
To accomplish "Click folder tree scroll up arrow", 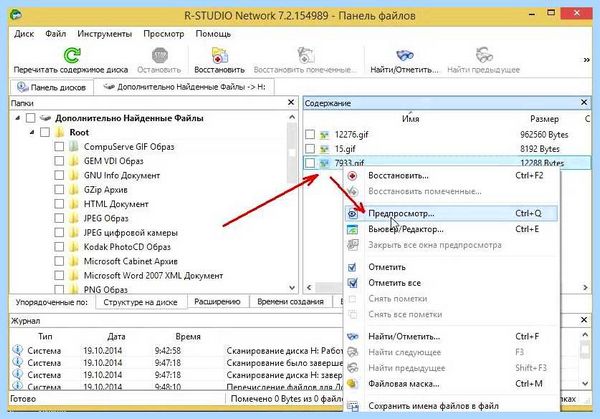I will (292, 117).
